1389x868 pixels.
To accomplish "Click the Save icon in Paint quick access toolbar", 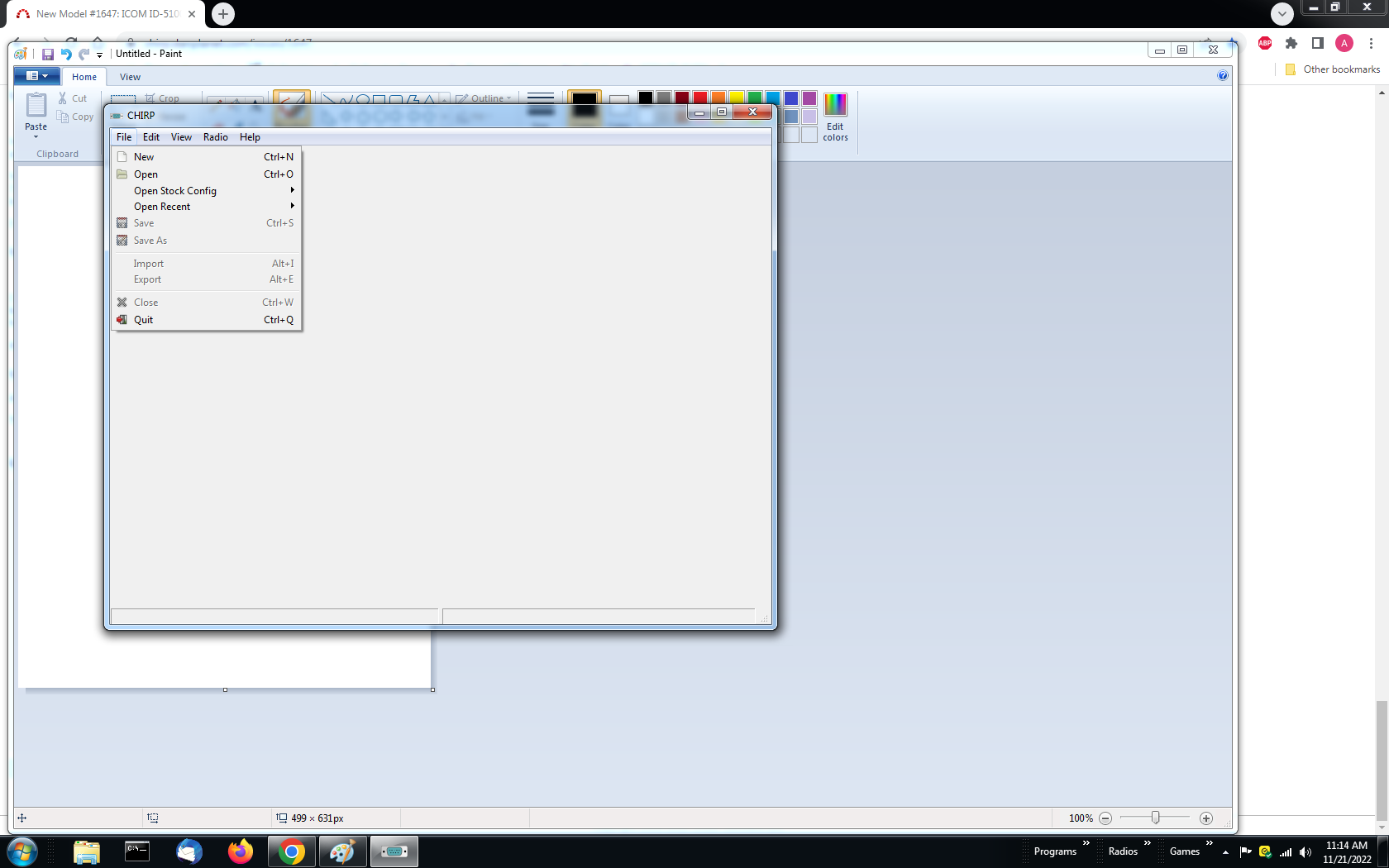I will pyautogui.click(x=48, y=55).
